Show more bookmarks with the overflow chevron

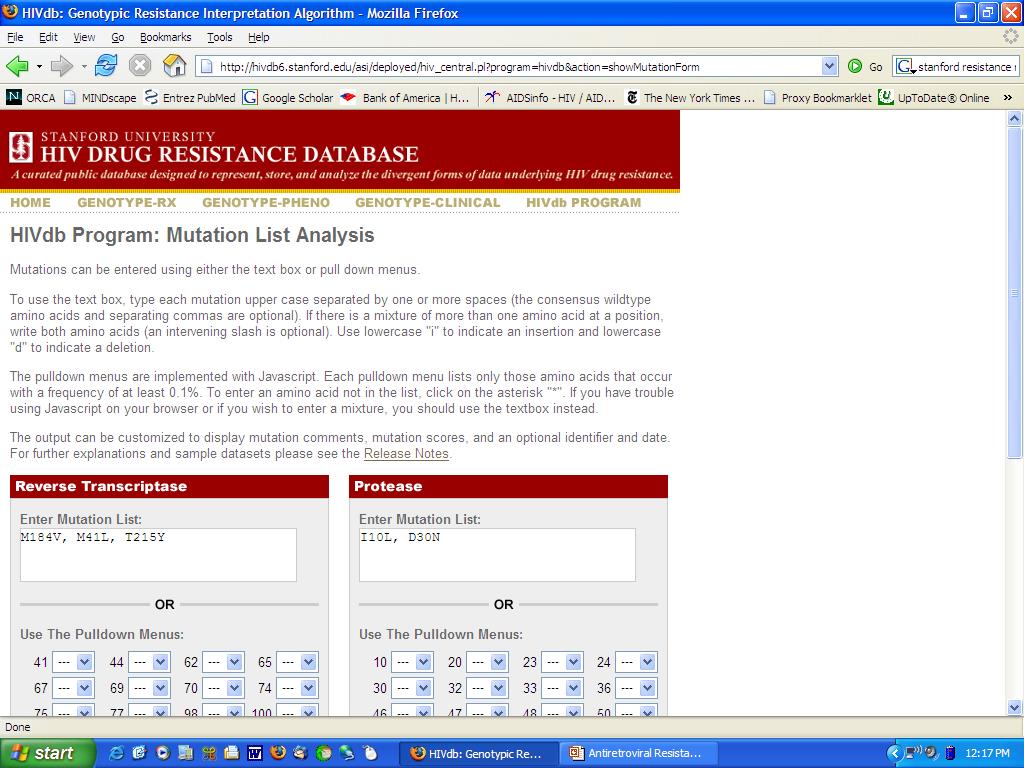click(x=1008, y=98)
